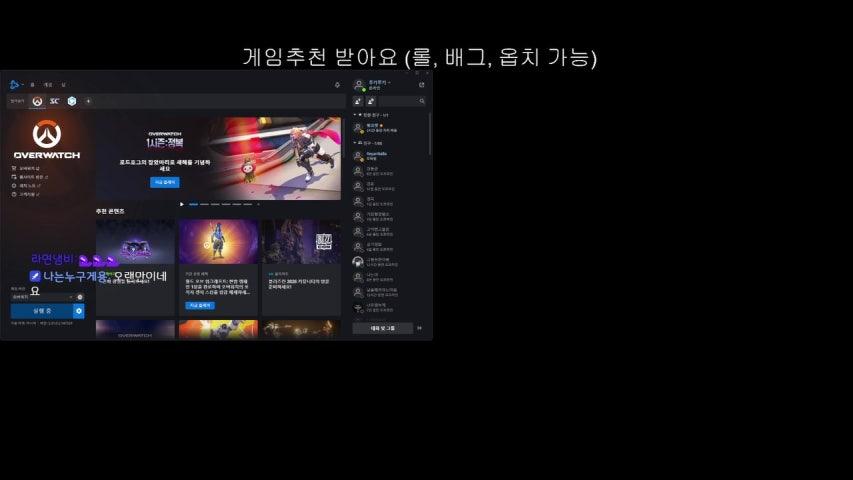This screenshot has height=480, width=853.
Task: Open game settings gear beside the launch button
Action: pyautogui.click(x=79, y=311)
